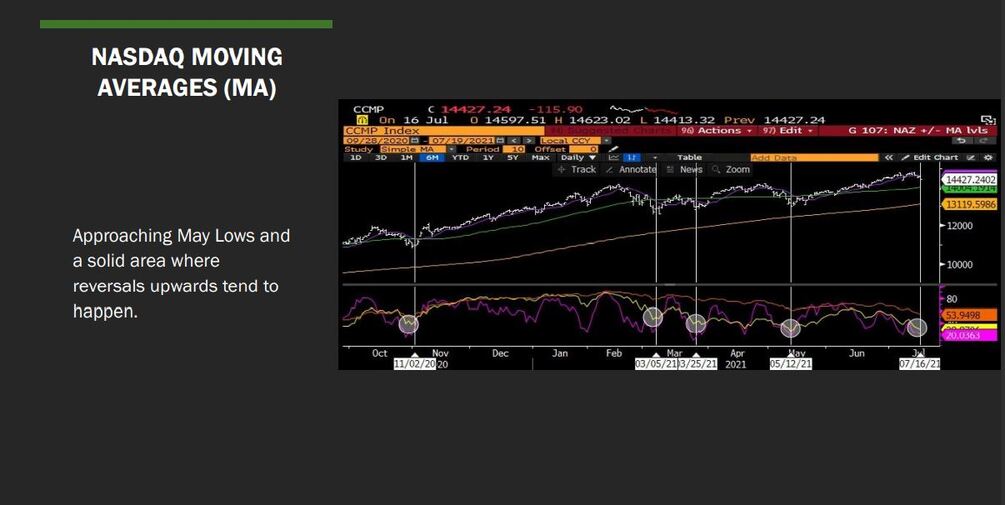Click the "Approaching May Lows" paragraph text

[181, 274]
